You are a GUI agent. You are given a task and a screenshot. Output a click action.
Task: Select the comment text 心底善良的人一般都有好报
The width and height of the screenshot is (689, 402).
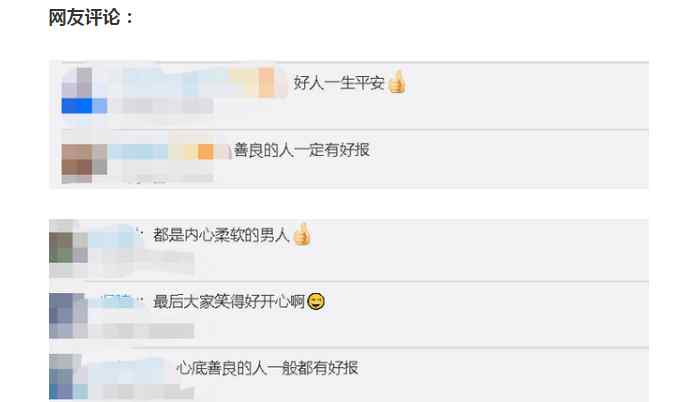coord(267,368)
